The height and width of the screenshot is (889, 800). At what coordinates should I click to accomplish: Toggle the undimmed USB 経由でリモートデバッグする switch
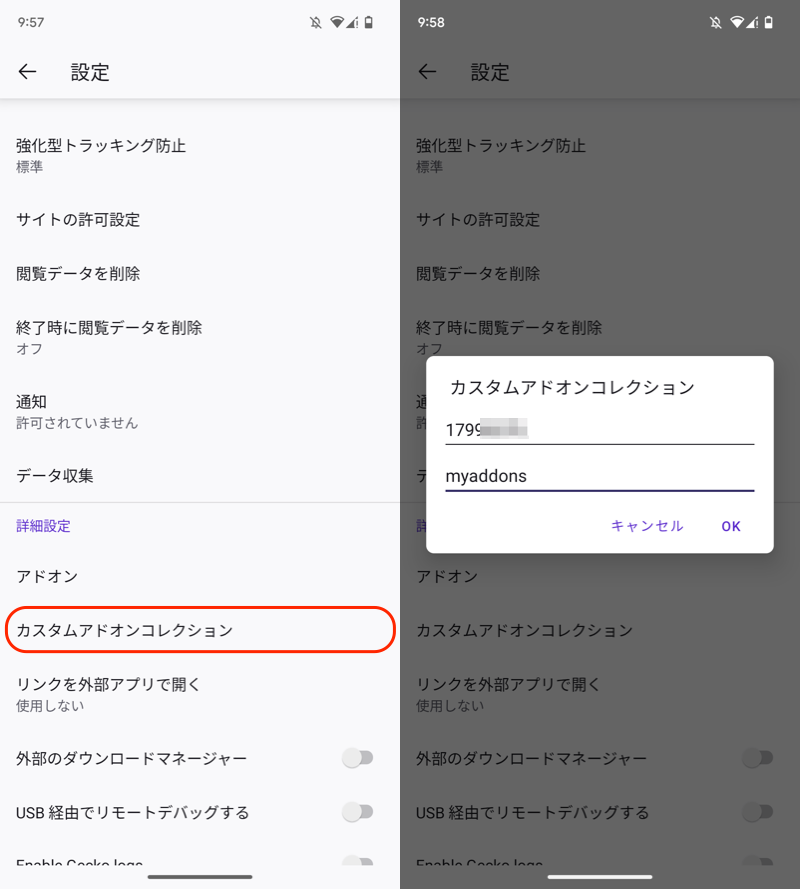coord(357,812)
